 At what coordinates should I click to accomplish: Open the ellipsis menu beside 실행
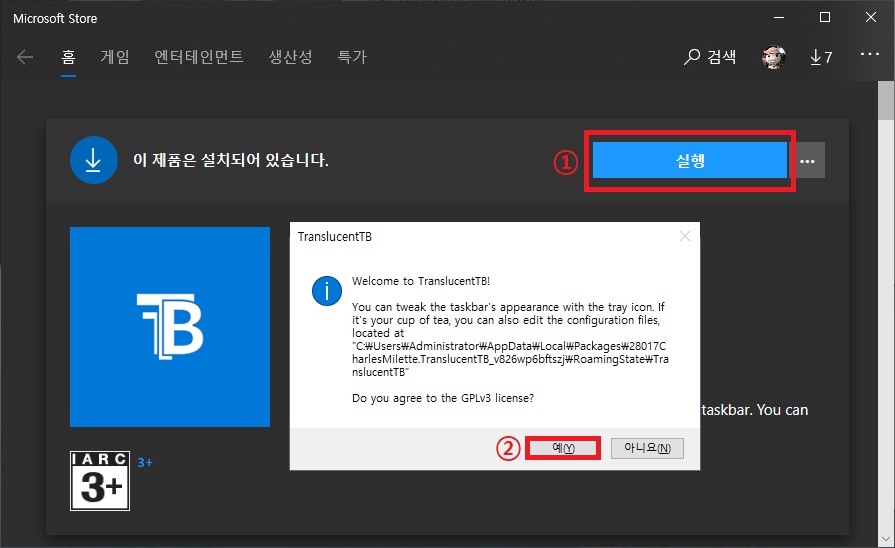[807, 160]
